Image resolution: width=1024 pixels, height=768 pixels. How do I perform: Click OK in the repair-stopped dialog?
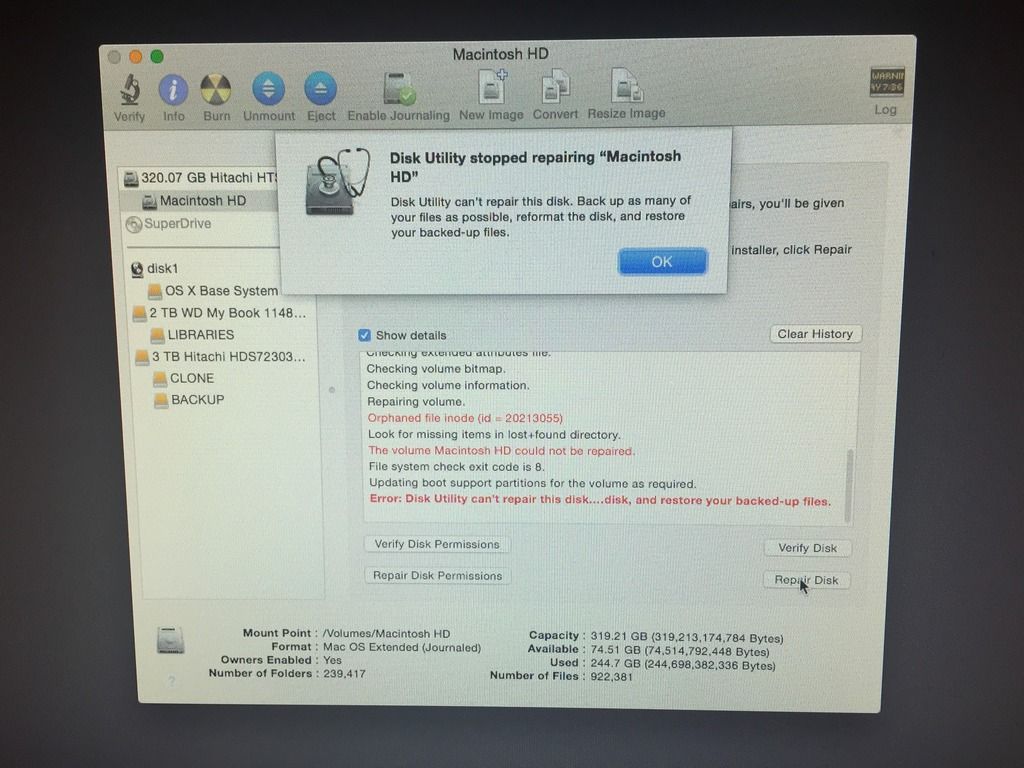(x=662, y=262)
